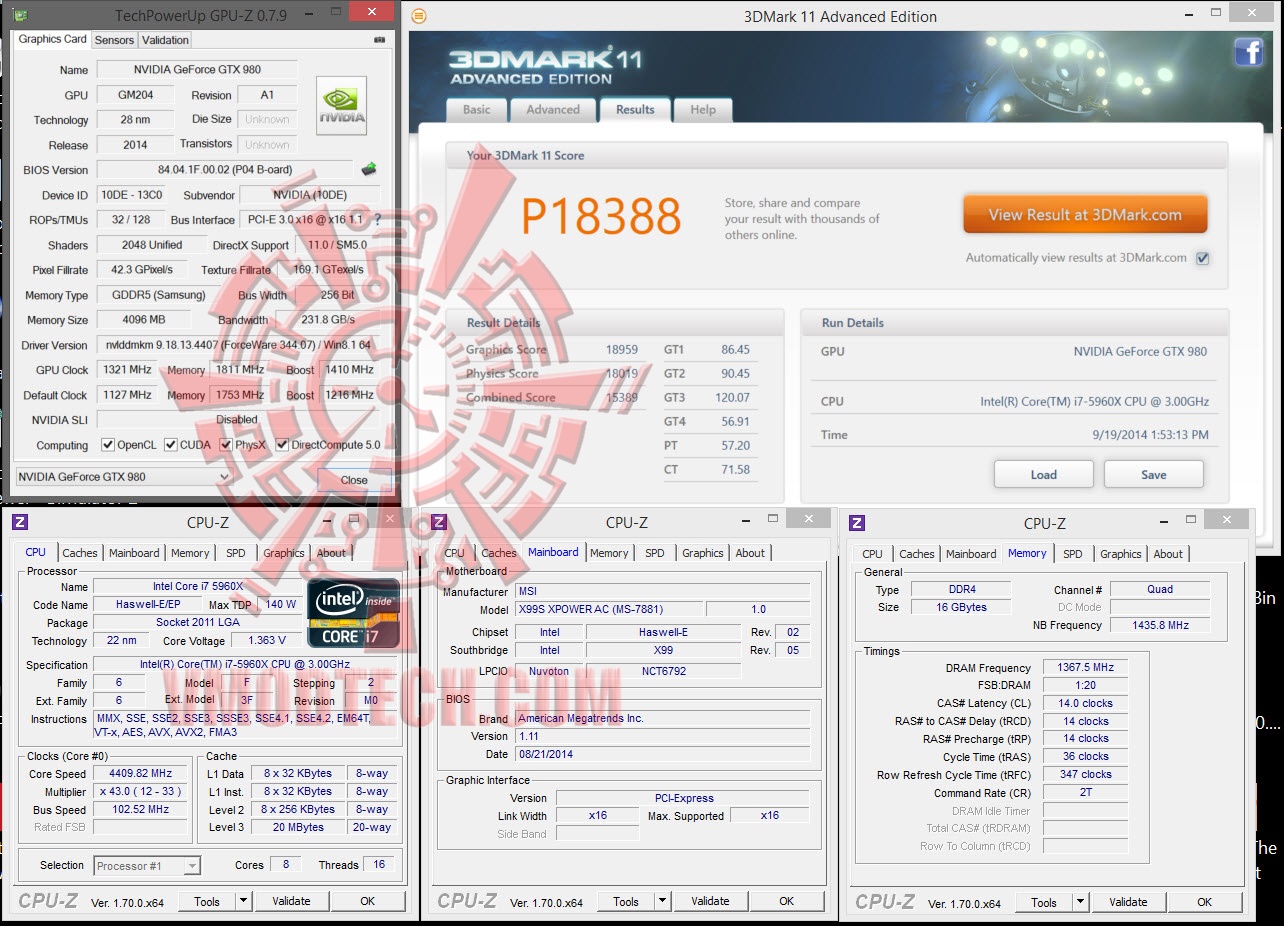Uncheck Automatically view results at 3DMark.com
The width and height of the screenshot is (1284, 926).
[1203, 258]
